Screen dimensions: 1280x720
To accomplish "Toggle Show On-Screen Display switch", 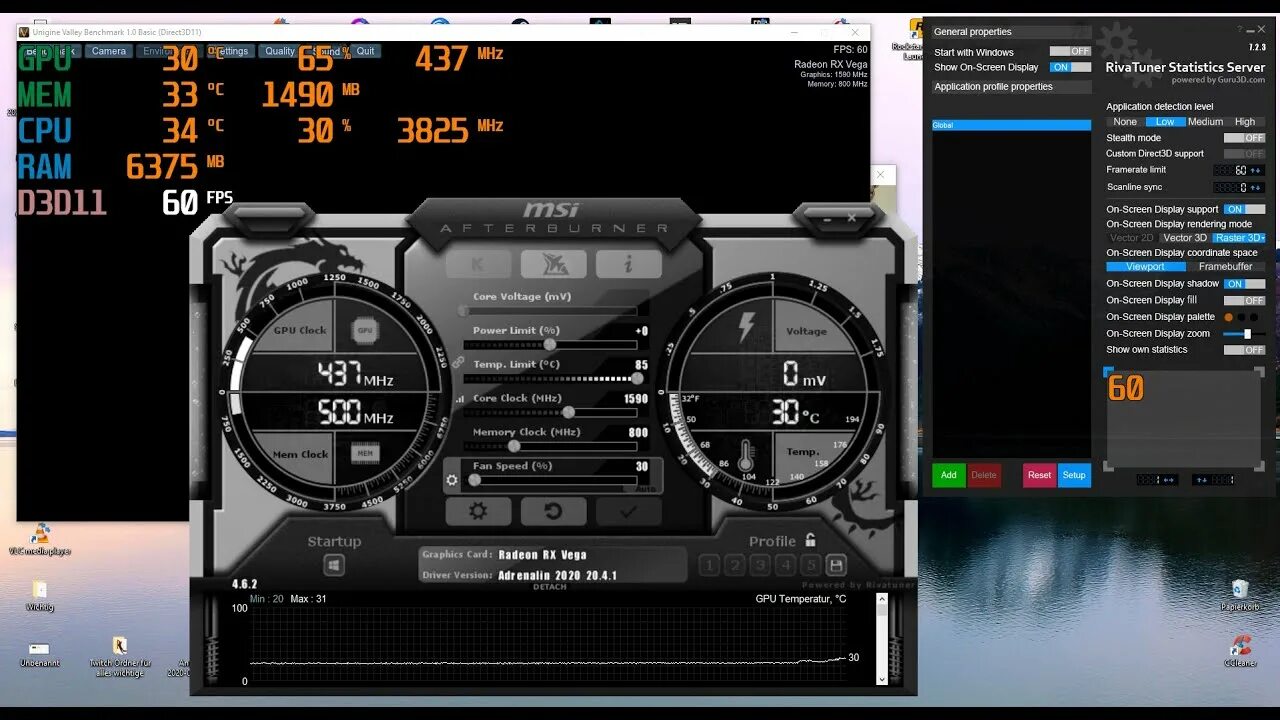I will pos(1070,67).
